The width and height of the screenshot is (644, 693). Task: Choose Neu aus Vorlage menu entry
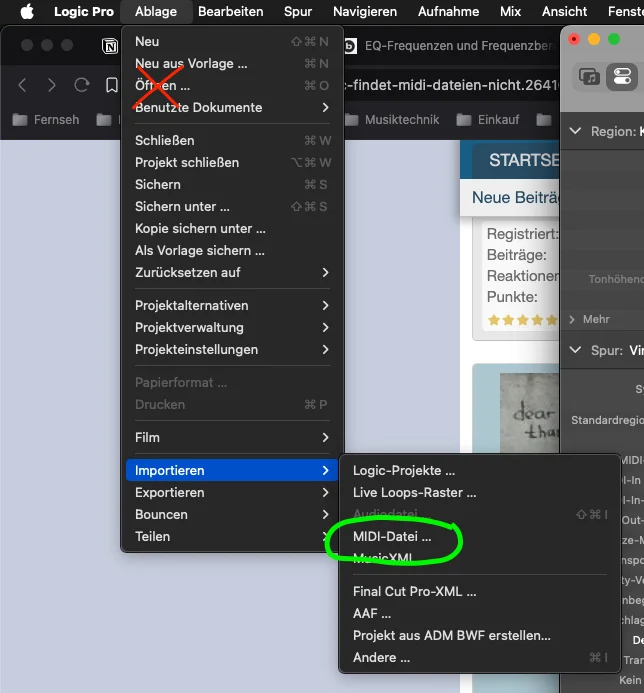(x=232, y=64)
